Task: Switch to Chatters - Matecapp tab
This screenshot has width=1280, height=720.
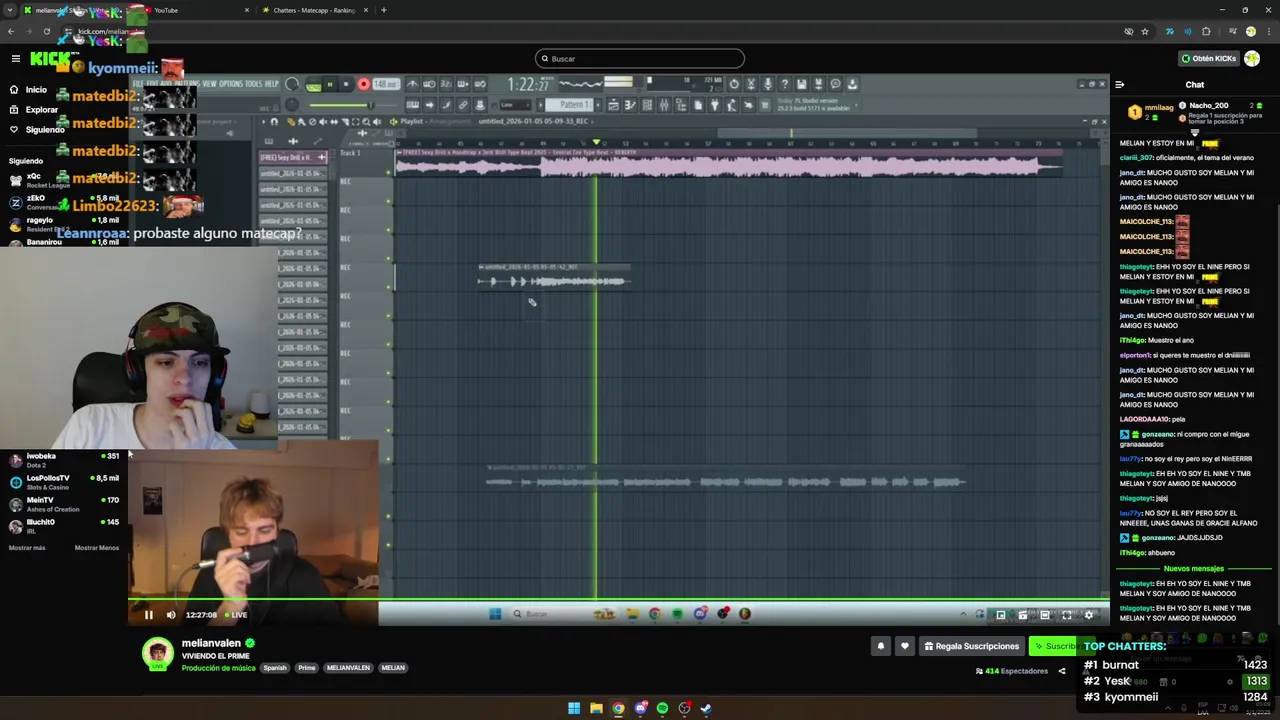Action: [314, 10]
